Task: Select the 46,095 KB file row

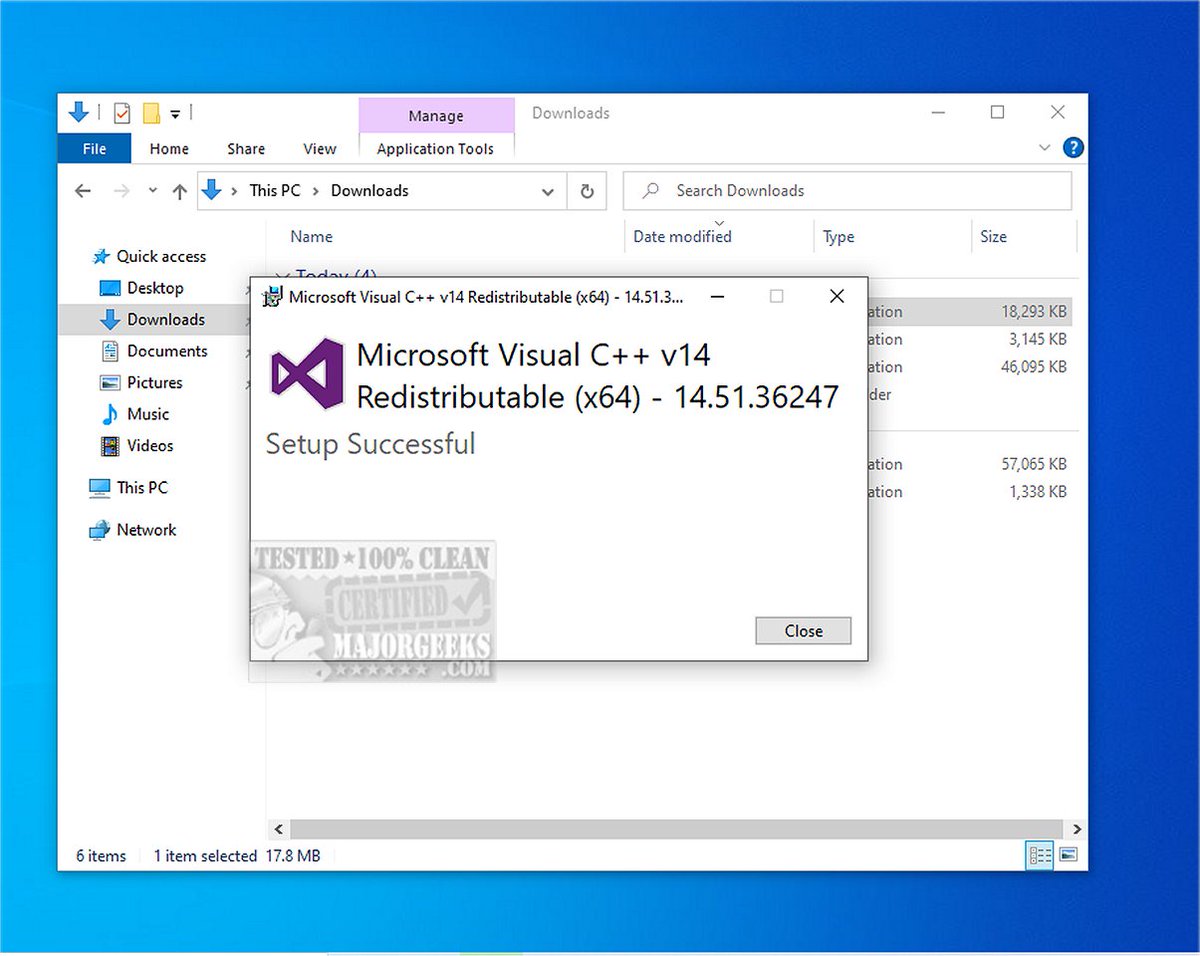Action: point(970,367)
